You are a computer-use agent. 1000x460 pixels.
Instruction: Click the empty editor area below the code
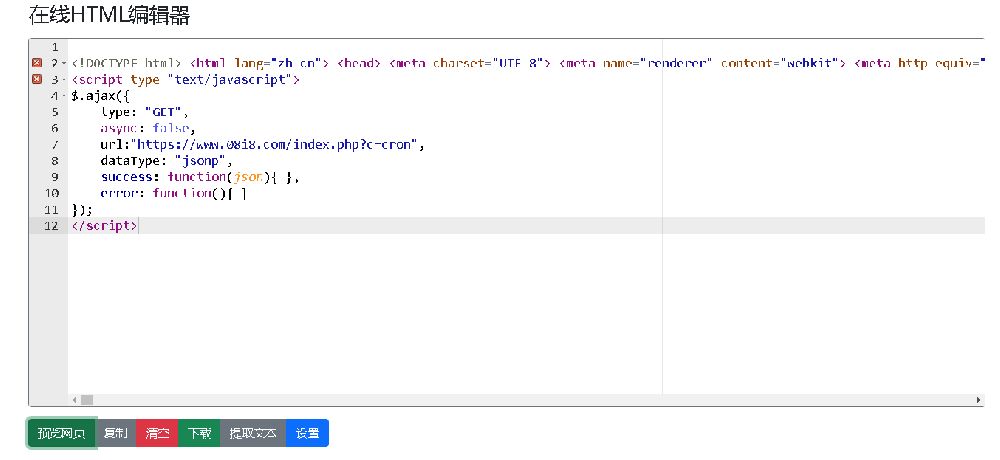pos(400,320)
